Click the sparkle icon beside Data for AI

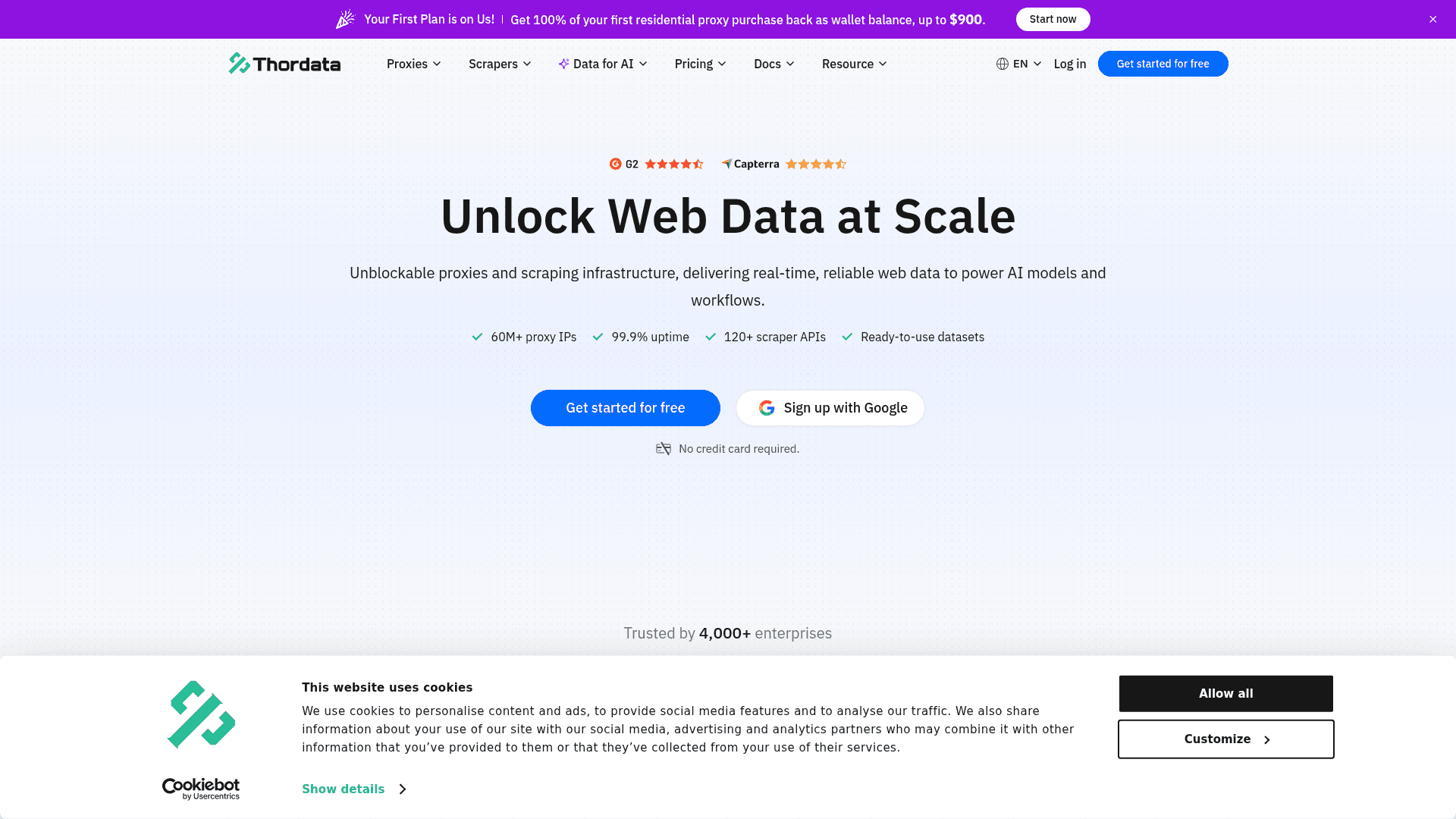tap(563, 64)
